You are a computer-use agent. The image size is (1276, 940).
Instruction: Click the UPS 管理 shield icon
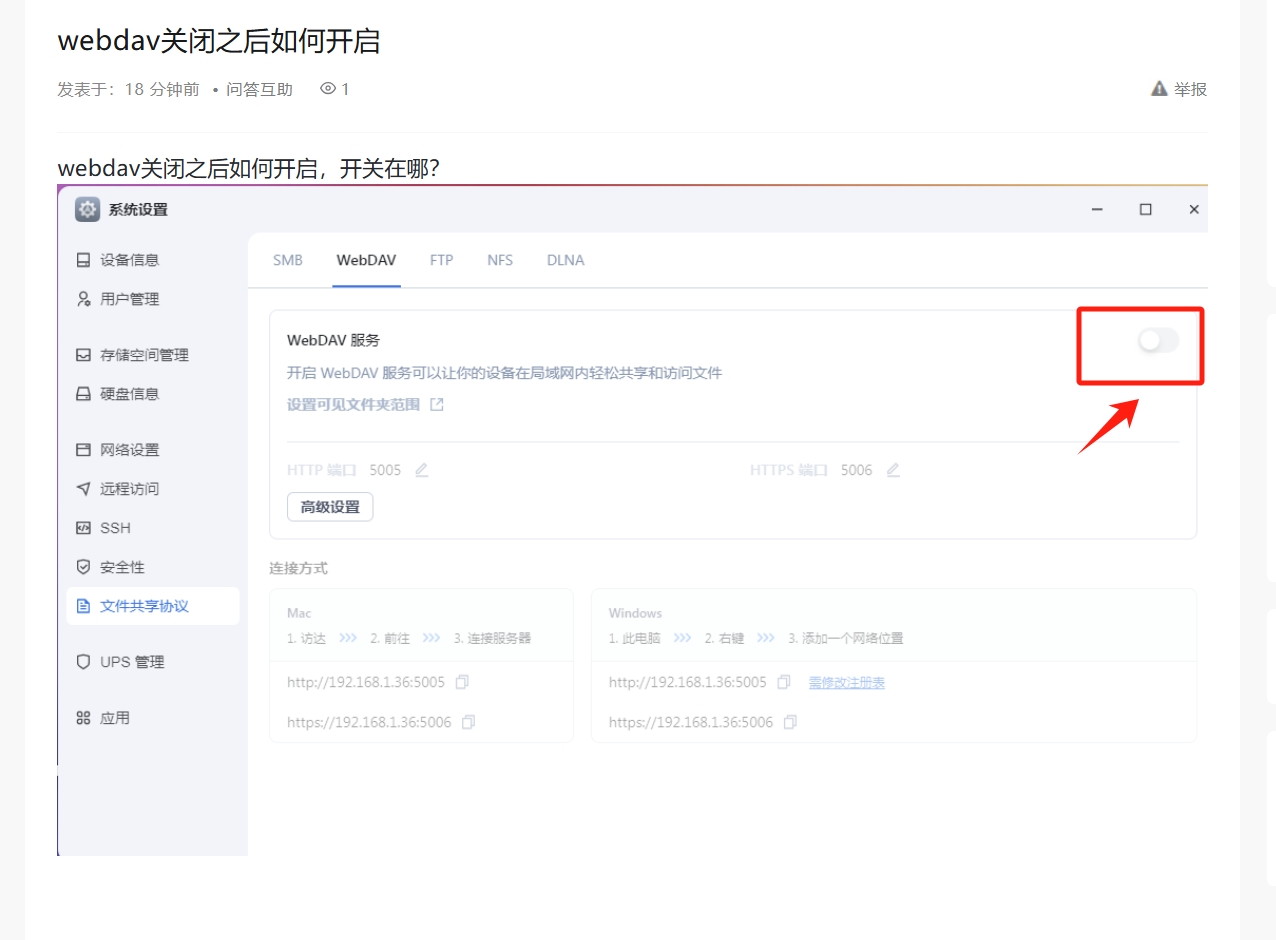pos(84,662)
